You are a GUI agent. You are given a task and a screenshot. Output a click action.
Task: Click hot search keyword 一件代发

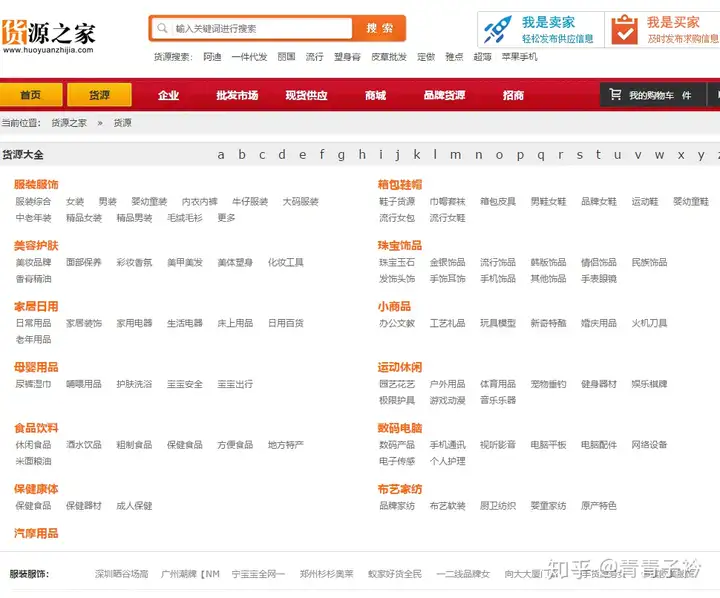point(249,57)
